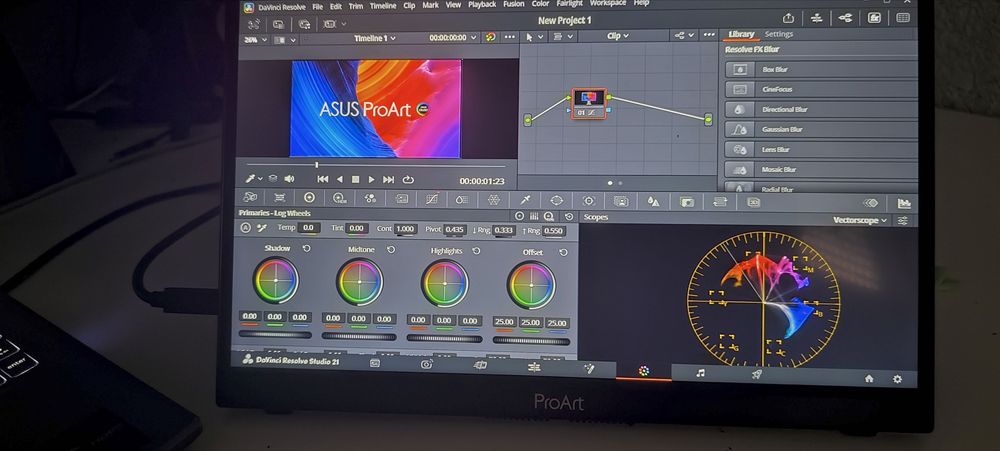Toggle the Effects library panel button
The height and width of the screenshot is (451, 1000).
click(x=874, y=18)
